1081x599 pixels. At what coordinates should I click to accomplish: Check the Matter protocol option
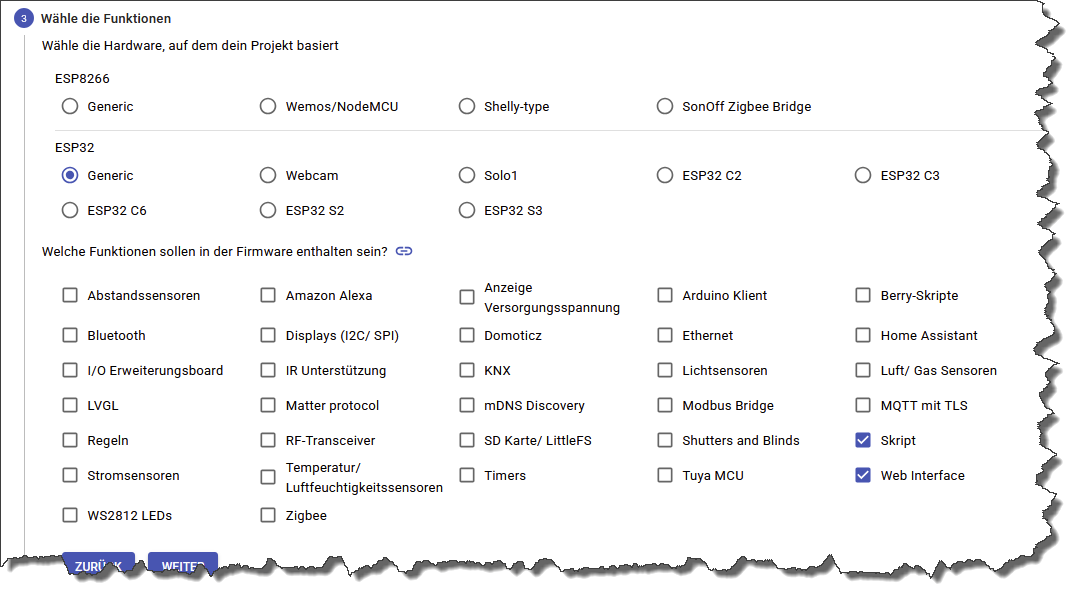pos(268,405)
